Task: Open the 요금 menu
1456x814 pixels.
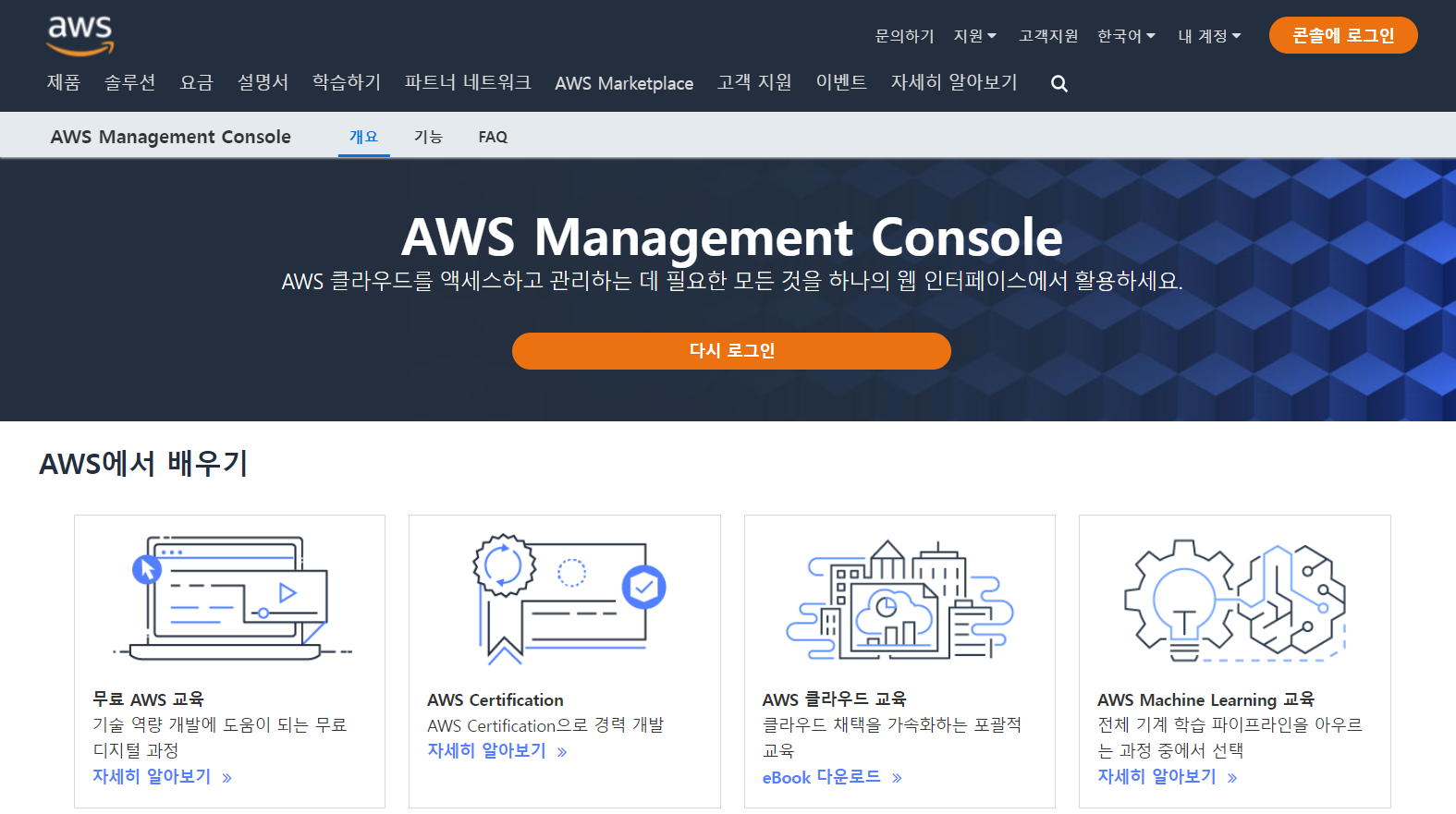Action: click(196, 82)
